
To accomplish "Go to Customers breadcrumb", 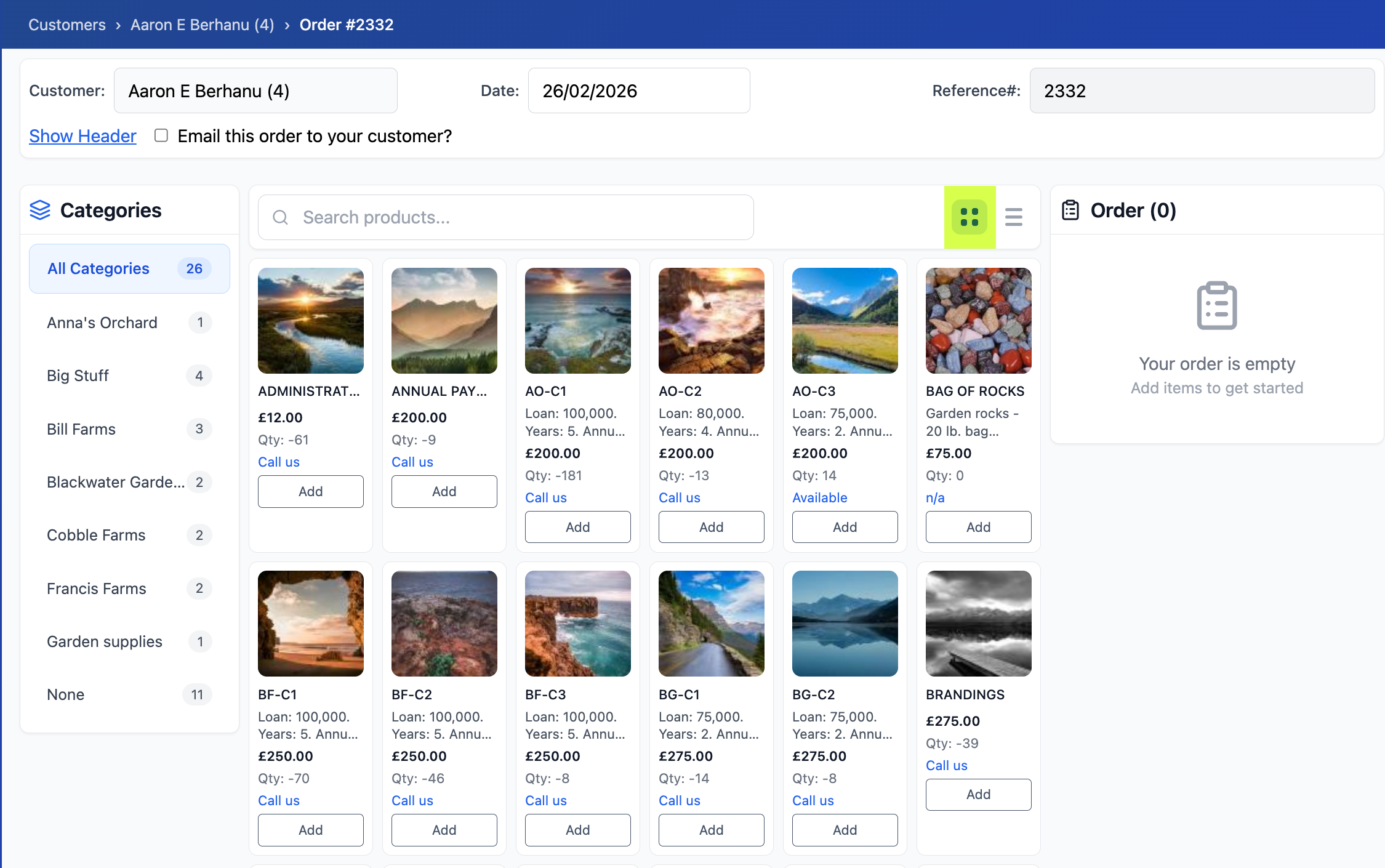I will 67,25.
